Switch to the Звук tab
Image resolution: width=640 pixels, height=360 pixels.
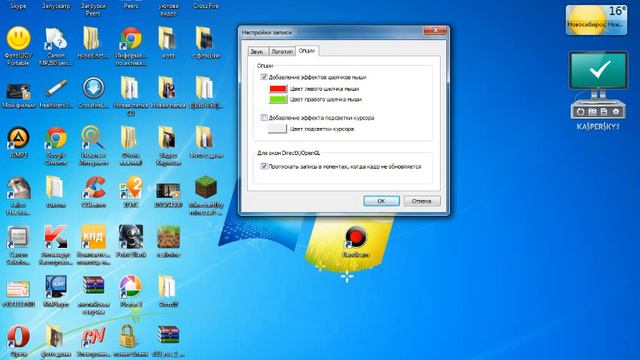pos(257,51)
